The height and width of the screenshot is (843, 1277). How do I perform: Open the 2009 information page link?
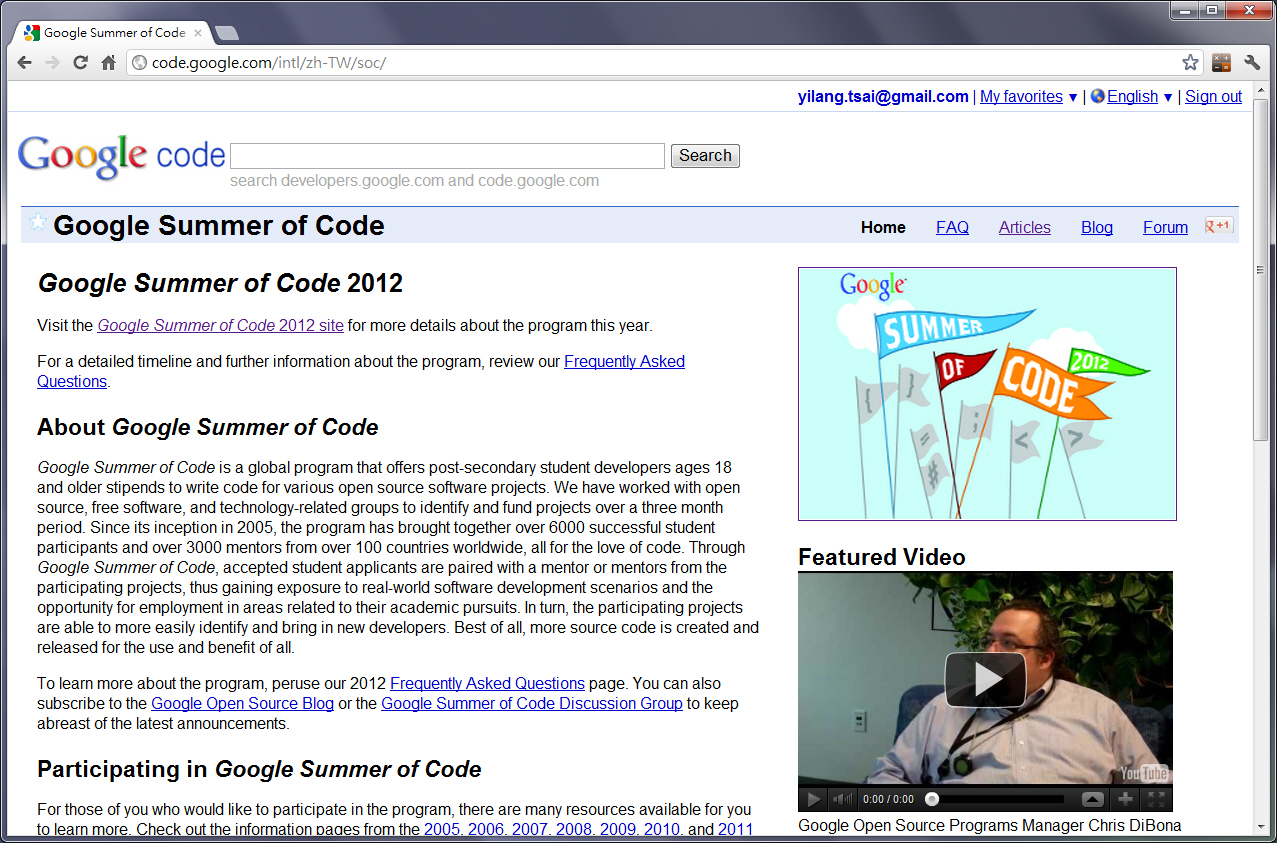click(x=619, y=830)
